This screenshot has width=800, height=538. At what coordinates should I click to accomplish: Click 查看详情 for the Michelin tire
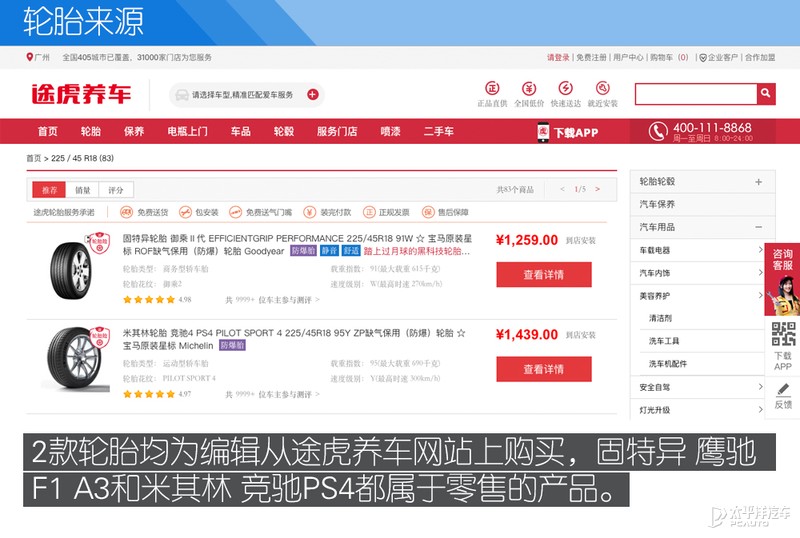pyautogui.click(x=544, y=369)
